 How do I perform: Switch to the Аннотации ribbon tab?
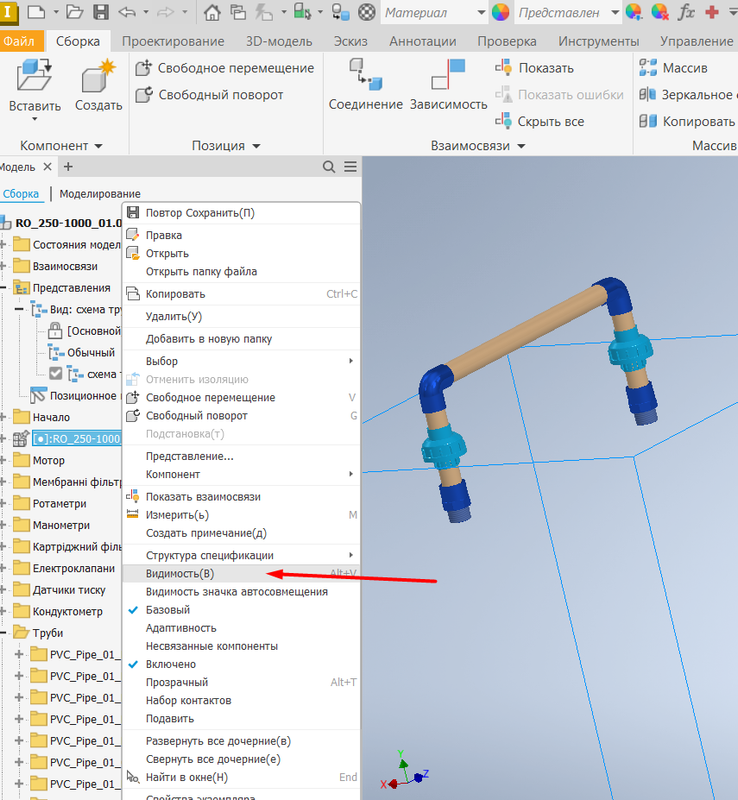pos(423,41)
